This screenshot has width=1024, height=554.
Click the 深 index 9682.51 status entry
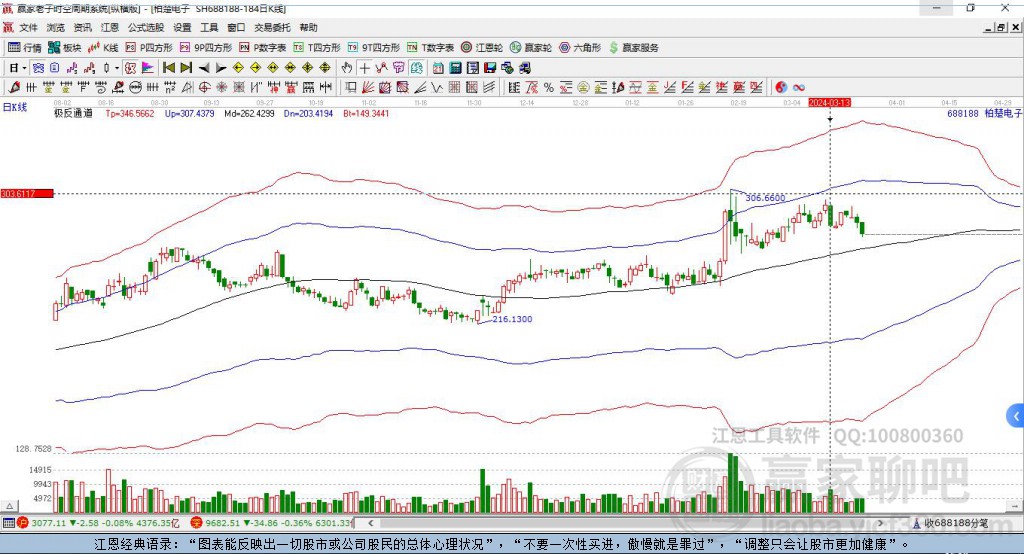271,523
